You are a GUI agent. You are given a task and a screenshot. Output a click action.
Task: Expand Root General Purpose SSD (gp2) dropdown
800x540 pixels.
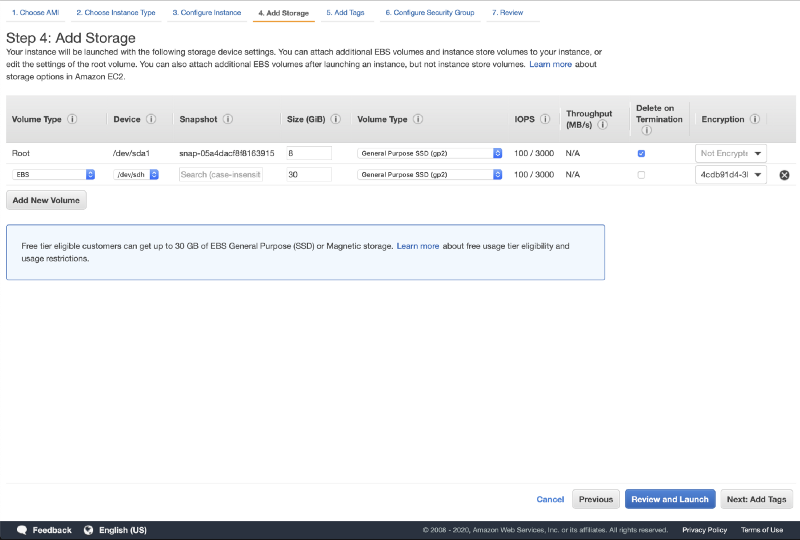pos(430,153)
